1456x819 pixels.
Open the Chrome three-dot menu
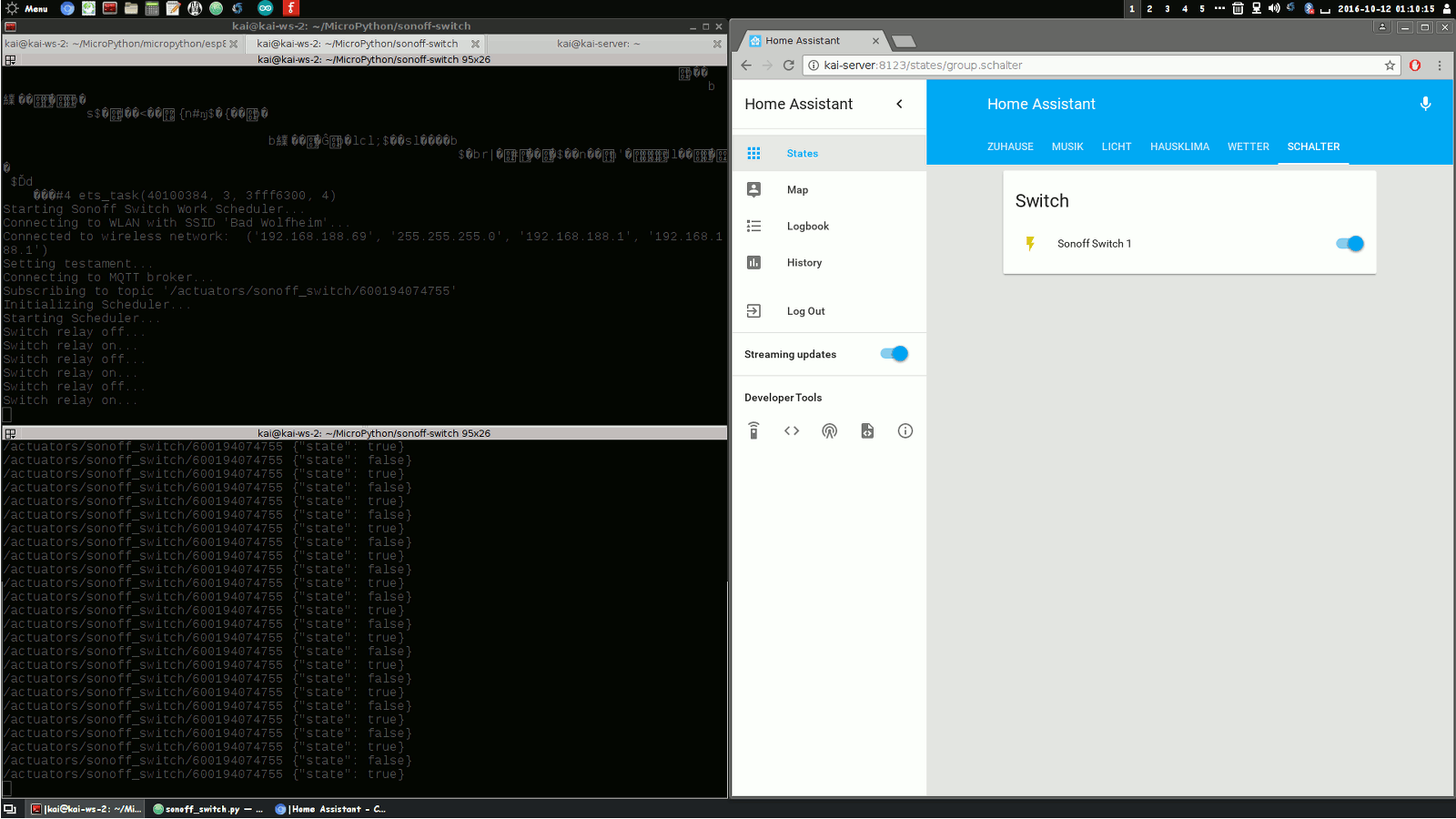tap(1440, 66)
